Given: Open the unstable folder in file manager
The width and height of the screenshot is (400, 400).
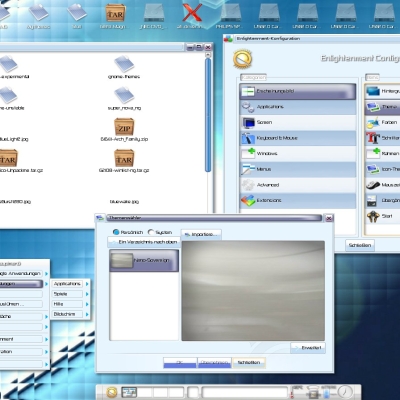Looking at the screenshot, I should tap(8, 96).
